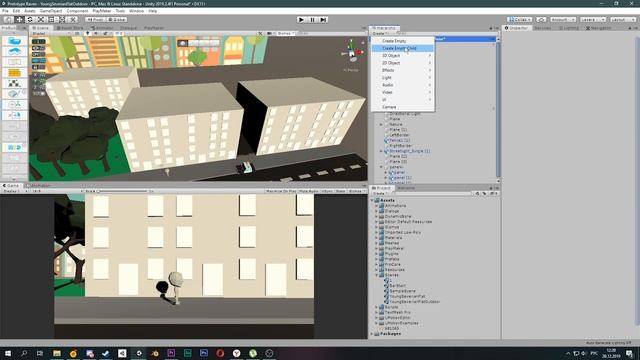Open the GameObject menu
The width and height of the screenshot is (640, 360).
point(51,11)
